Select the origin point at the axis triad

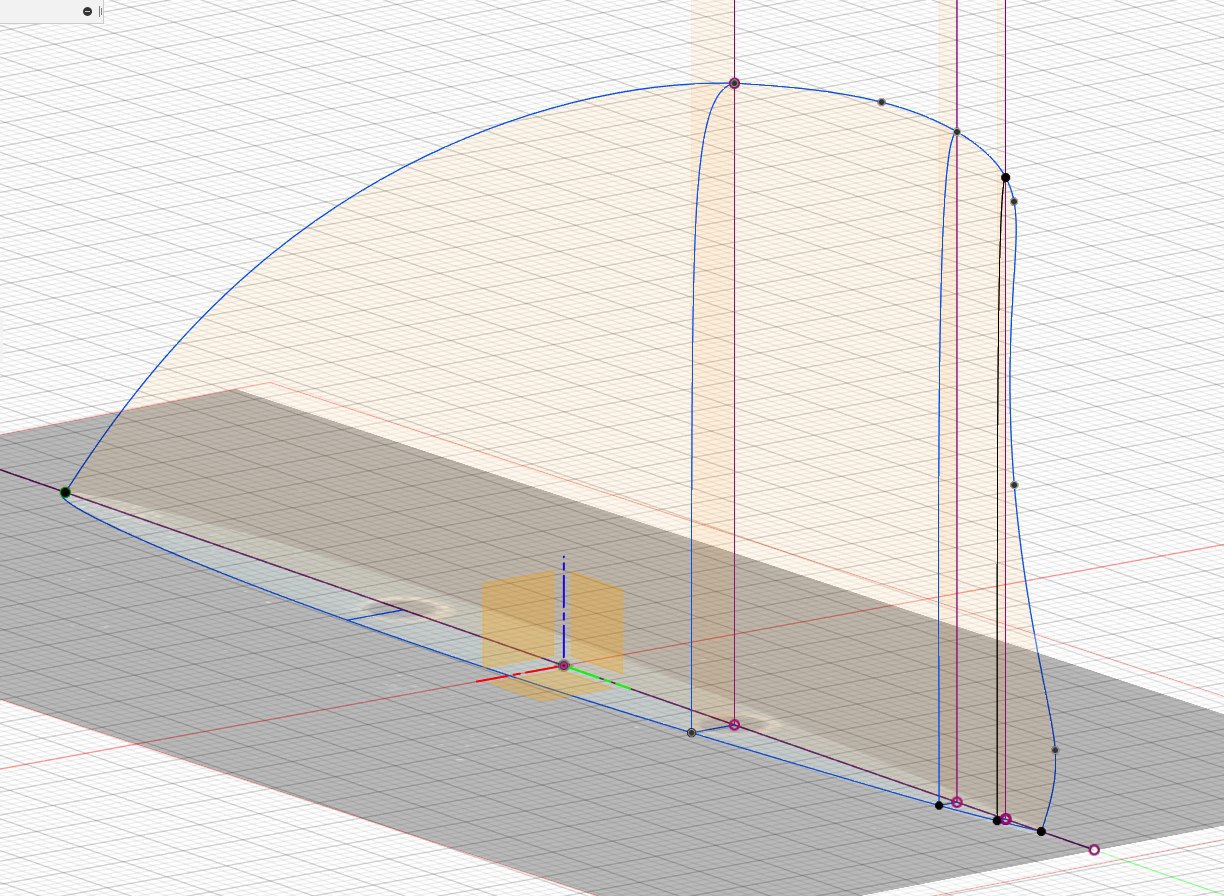[564, 665]
